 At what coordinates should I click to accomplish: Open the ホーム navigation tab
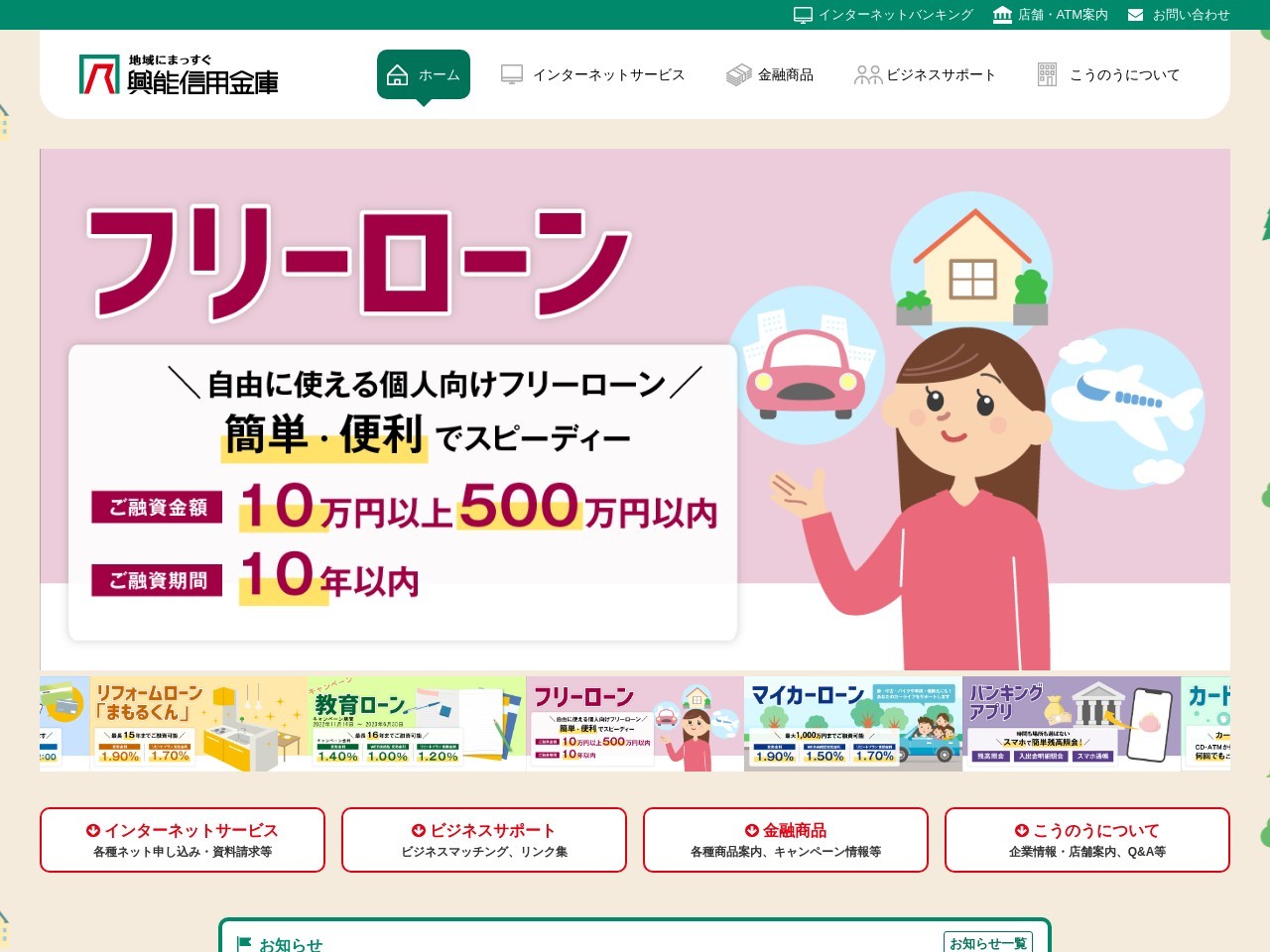pyautogui.click(x=424, y=74)
